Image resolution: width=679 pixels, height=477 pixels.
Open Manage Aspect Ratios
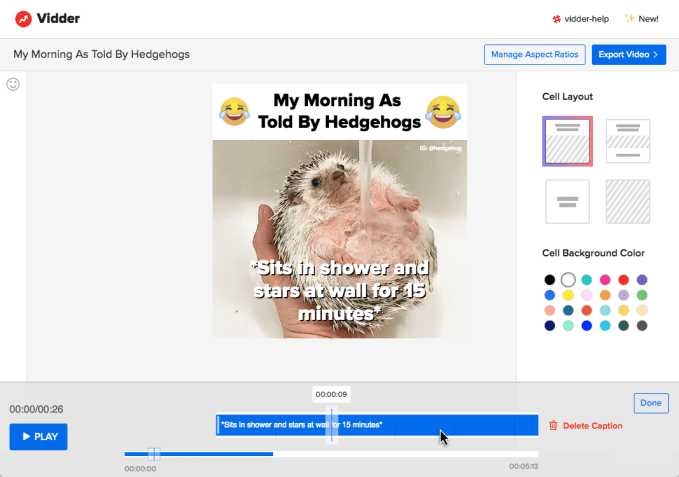pyautogui.click(x=534, y=54)
